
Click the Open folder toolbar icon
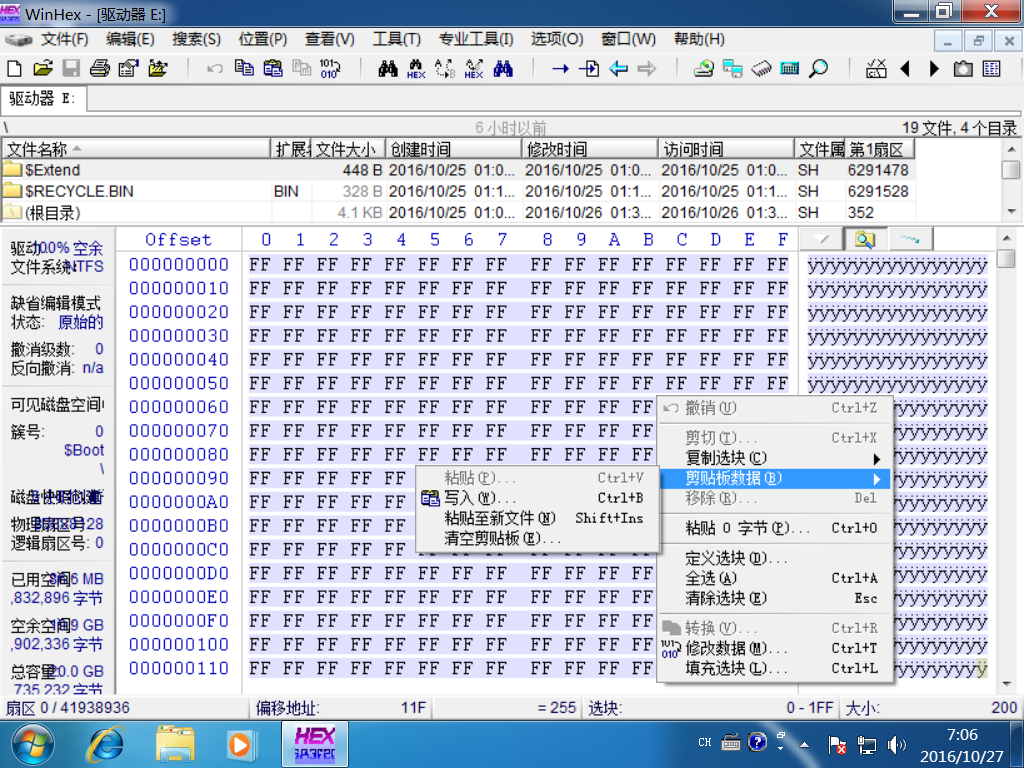pyautogui.click(x=157, y=68)
